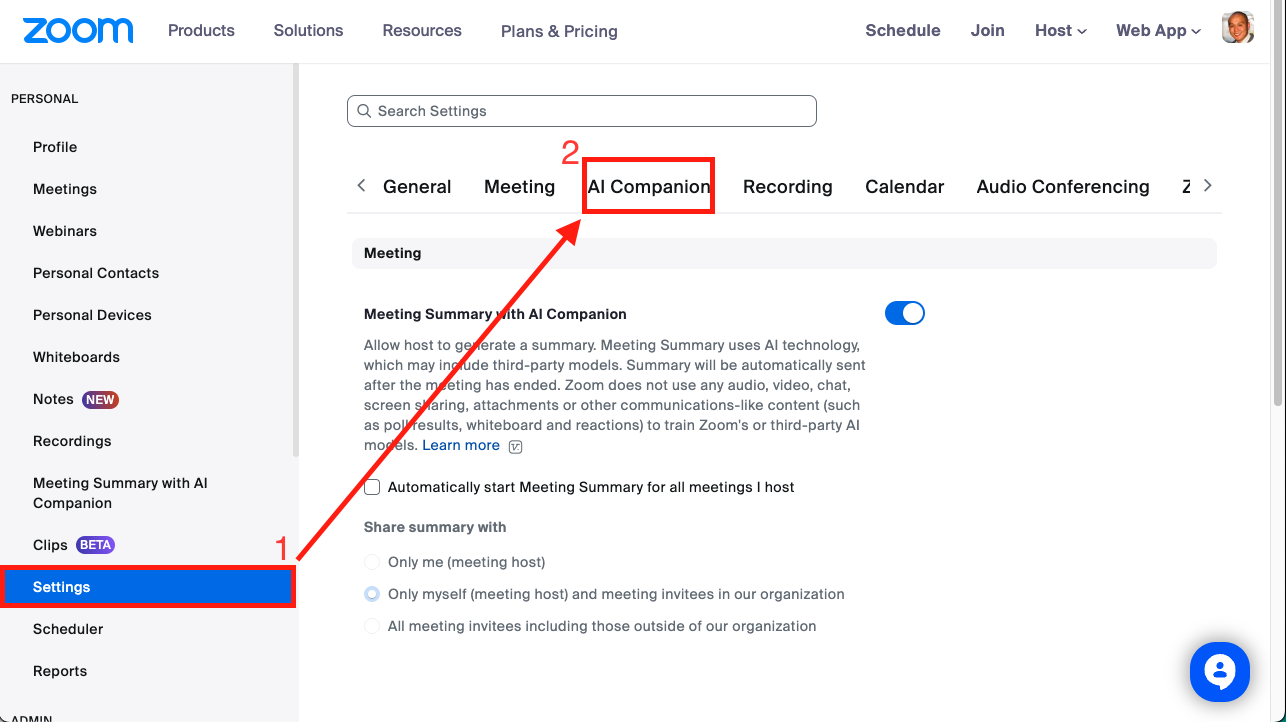
Task: Open Plans & Pricing page
Action: (559, 31)
